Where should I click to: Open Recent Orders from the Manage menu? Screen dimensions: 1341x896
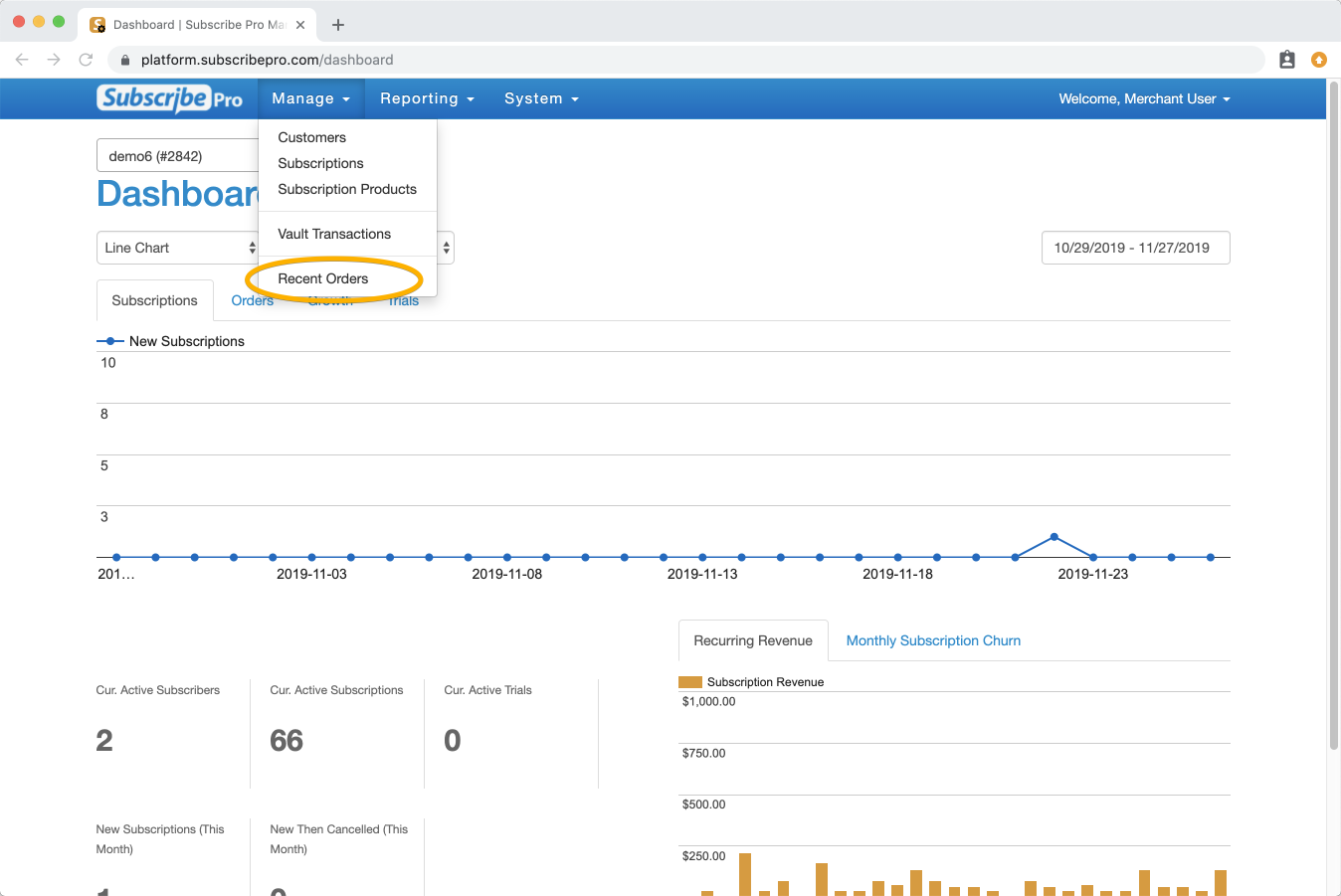[323, 278]
